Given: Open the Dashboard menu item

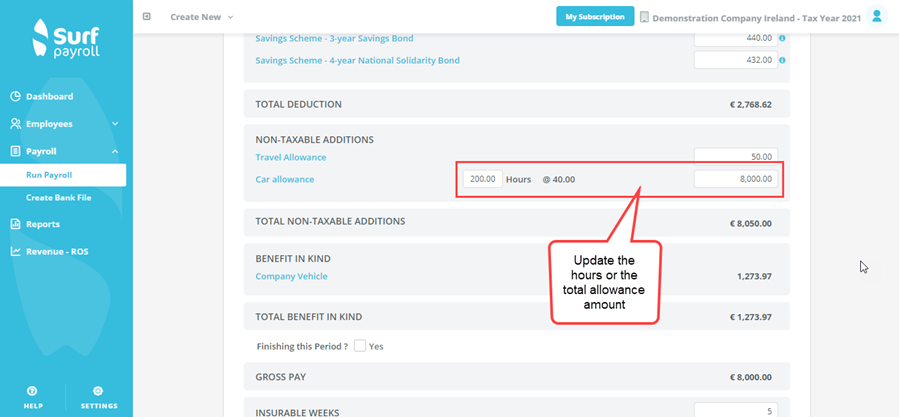Looking at the screenshot, I should pos(49,96).
